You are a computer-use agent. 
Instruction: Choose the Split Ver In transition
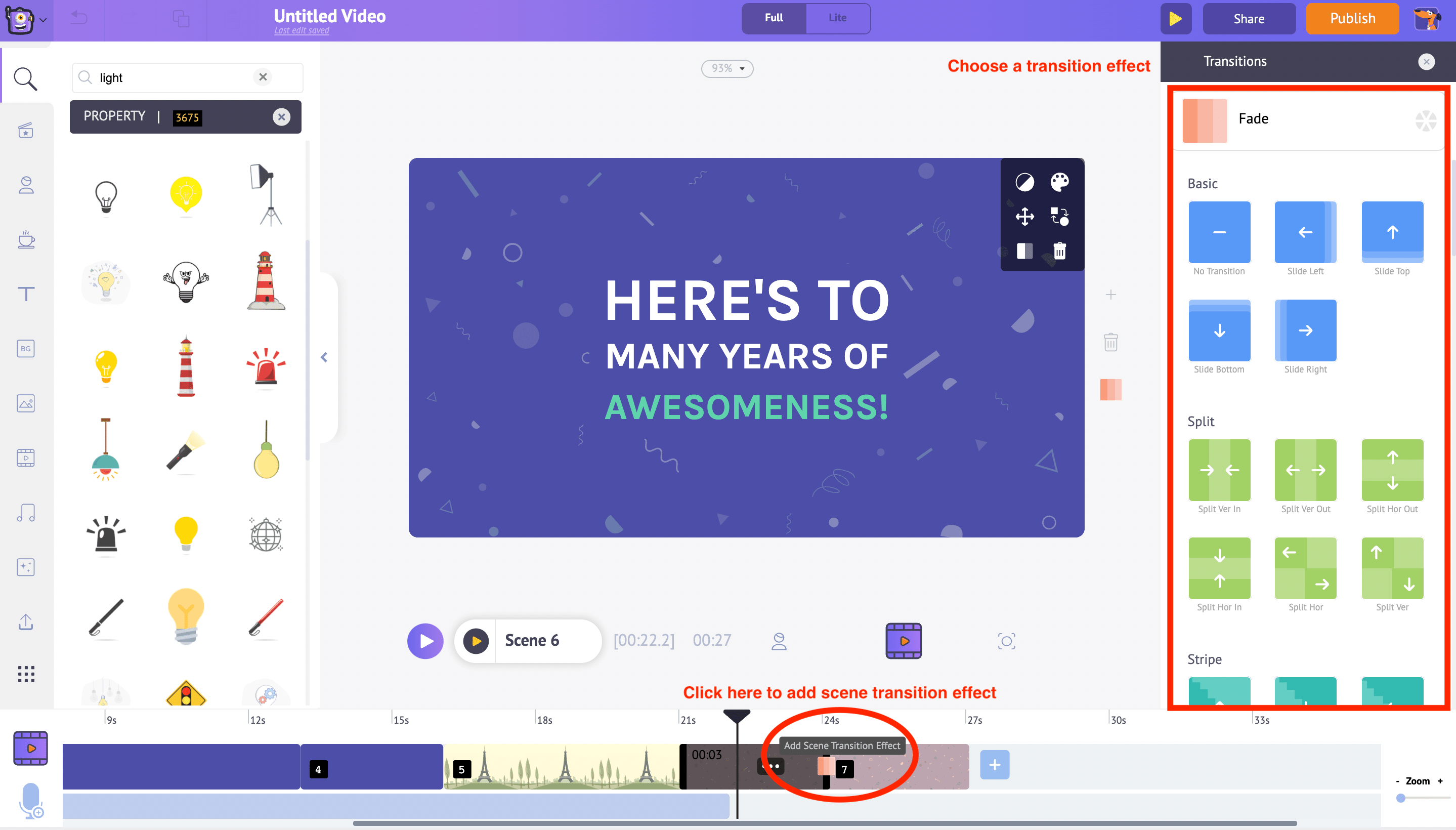(1219, 470)
